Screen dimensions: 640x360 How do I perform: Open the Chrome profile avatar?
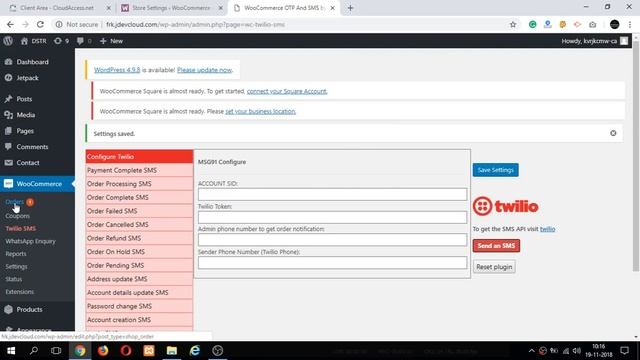click(614, 24)
